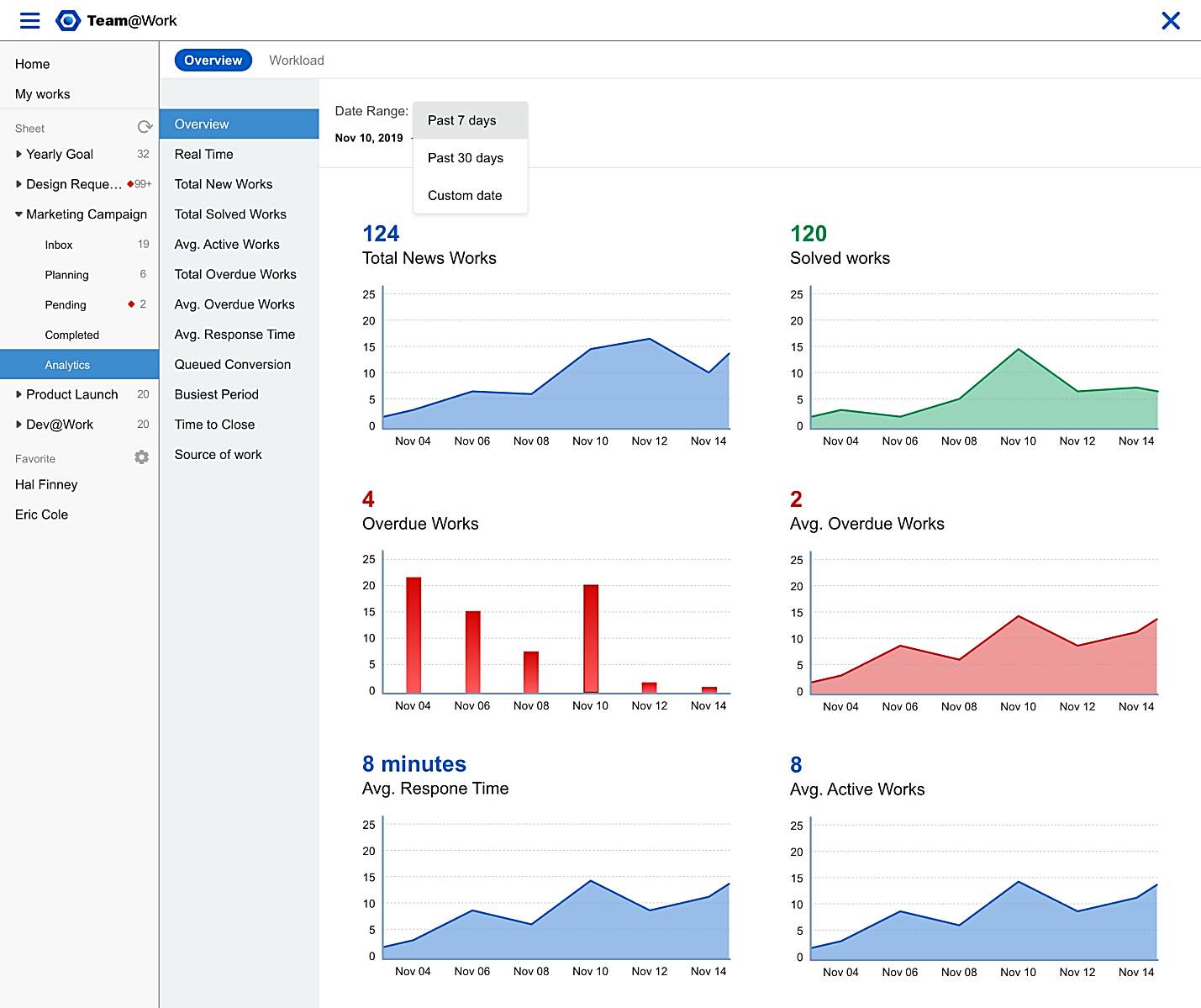The width and height of the screenshot is (1201, 1008).
Task: Refresh the Sheet list
Action: [145, 127]
